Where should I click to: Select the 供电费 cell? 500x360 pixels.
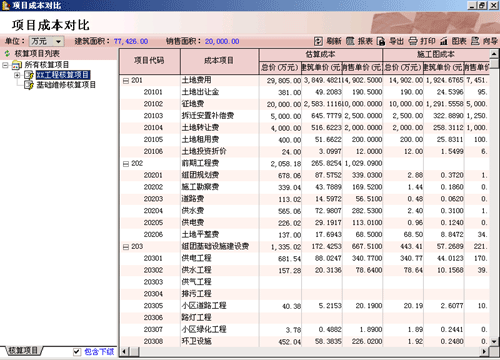tap(220, 223)
